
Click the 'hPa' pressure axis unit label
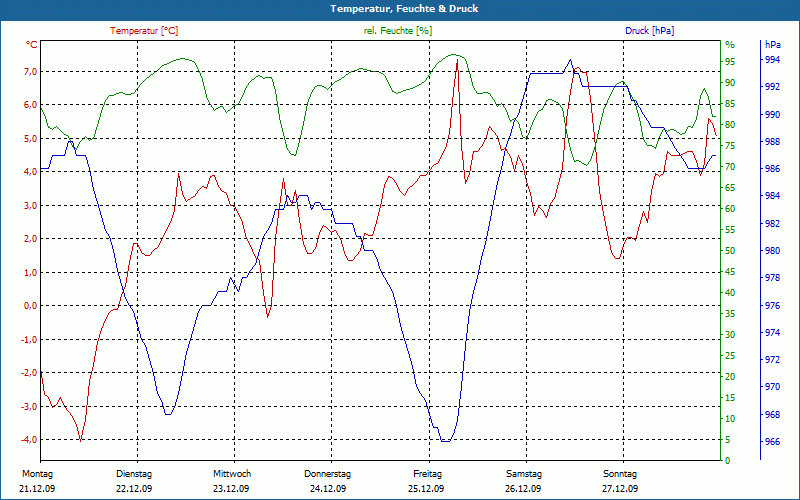pos(773,45)
